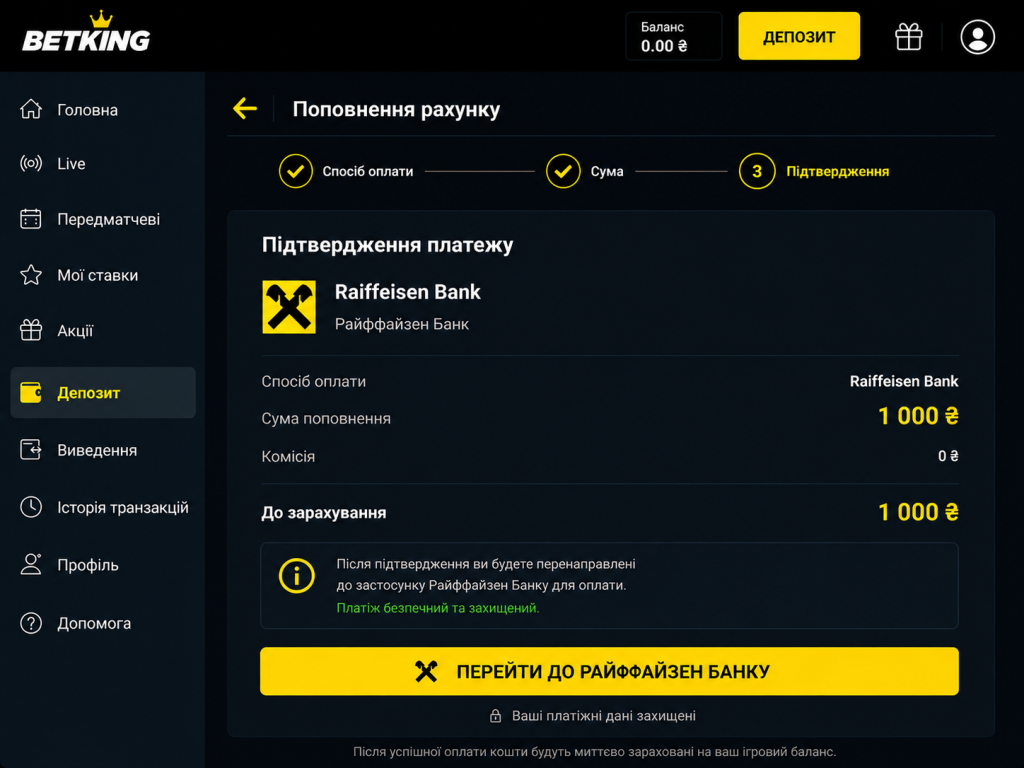This screenshot has height=768, width=1024.
Task: Click the calendar icon beside Передматчеві
Action: coord(31,219)
